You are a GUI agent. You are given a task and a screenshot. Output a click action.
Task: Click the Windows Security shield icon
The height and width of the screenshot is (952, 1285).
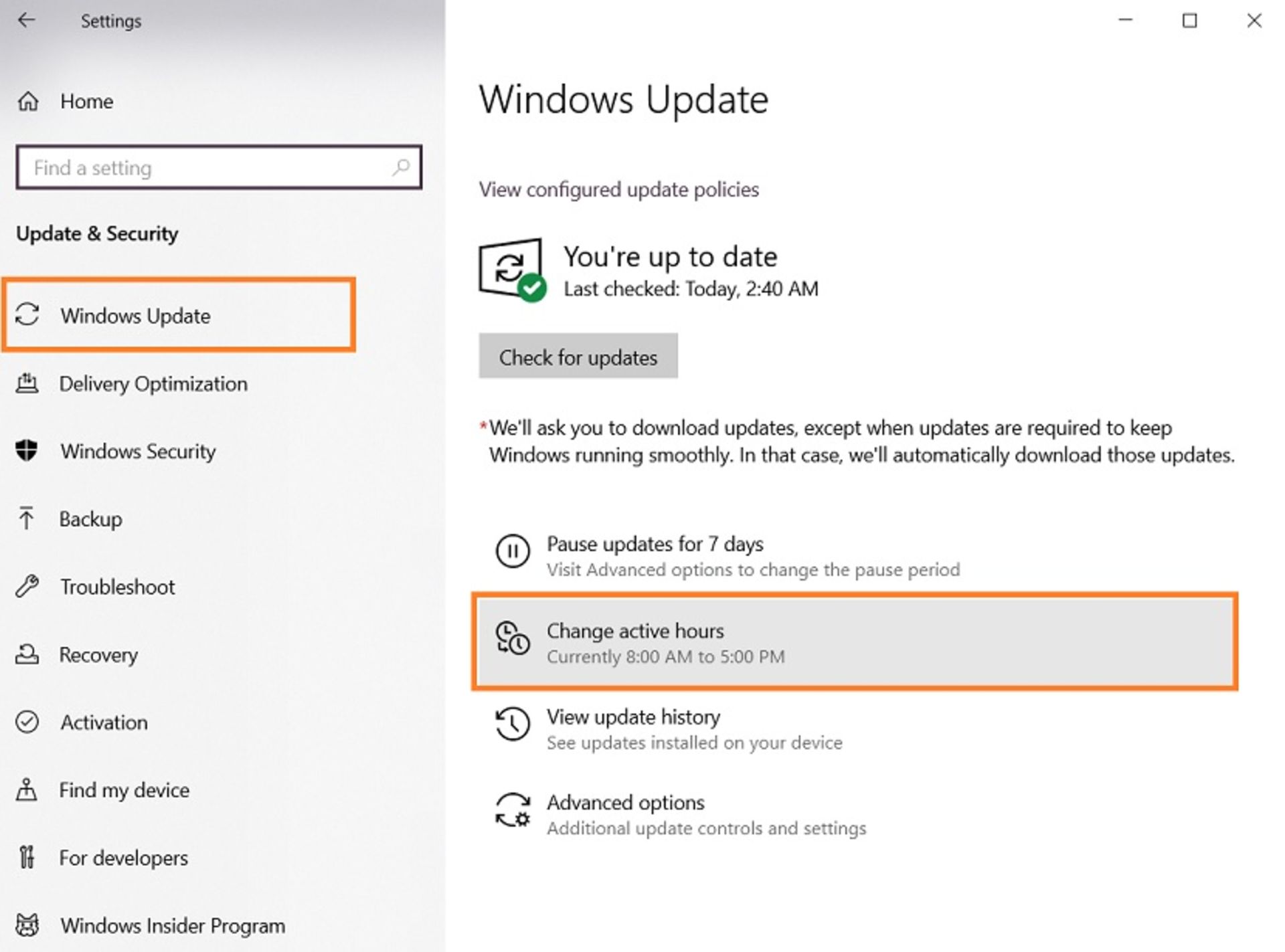(27, 450)
